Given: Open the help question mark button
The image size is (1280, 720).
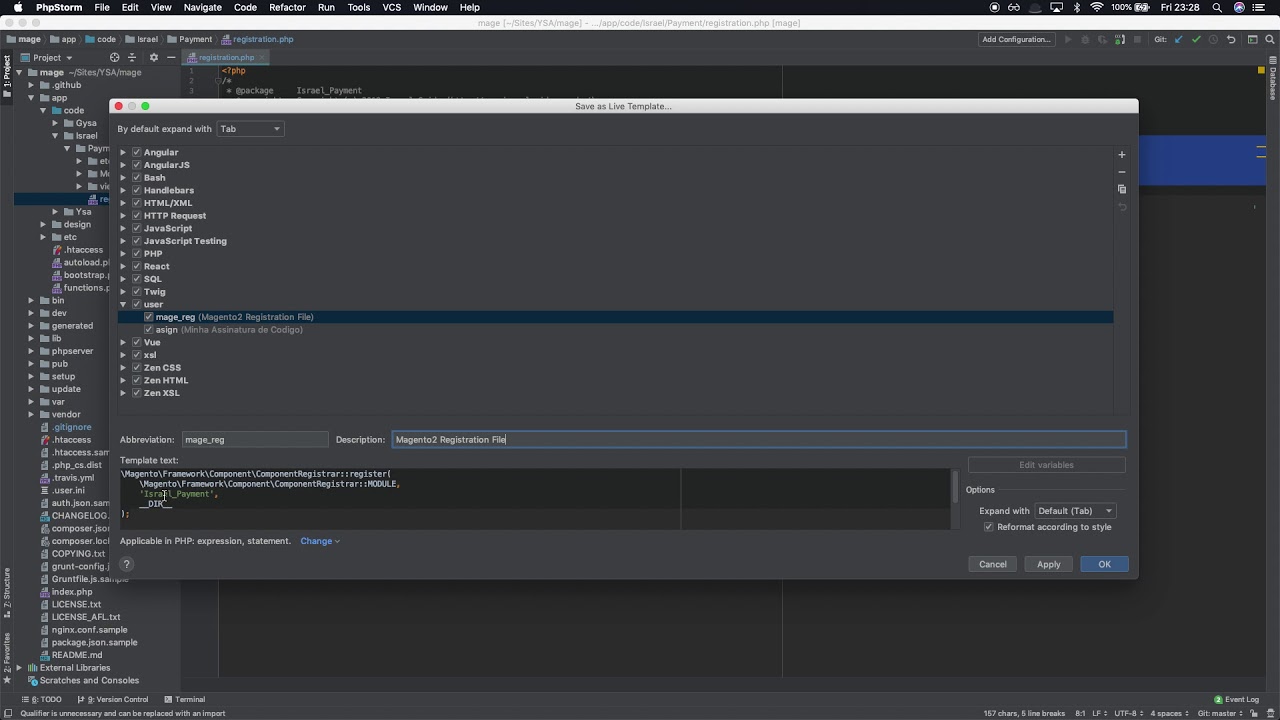Looking at the screenshot, I should point(126,564).
